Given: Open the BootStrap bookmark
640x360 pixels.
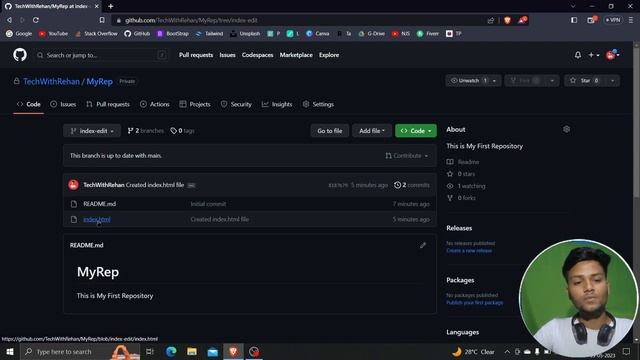Looking at the screenshot, I should [x=173, y=33].
